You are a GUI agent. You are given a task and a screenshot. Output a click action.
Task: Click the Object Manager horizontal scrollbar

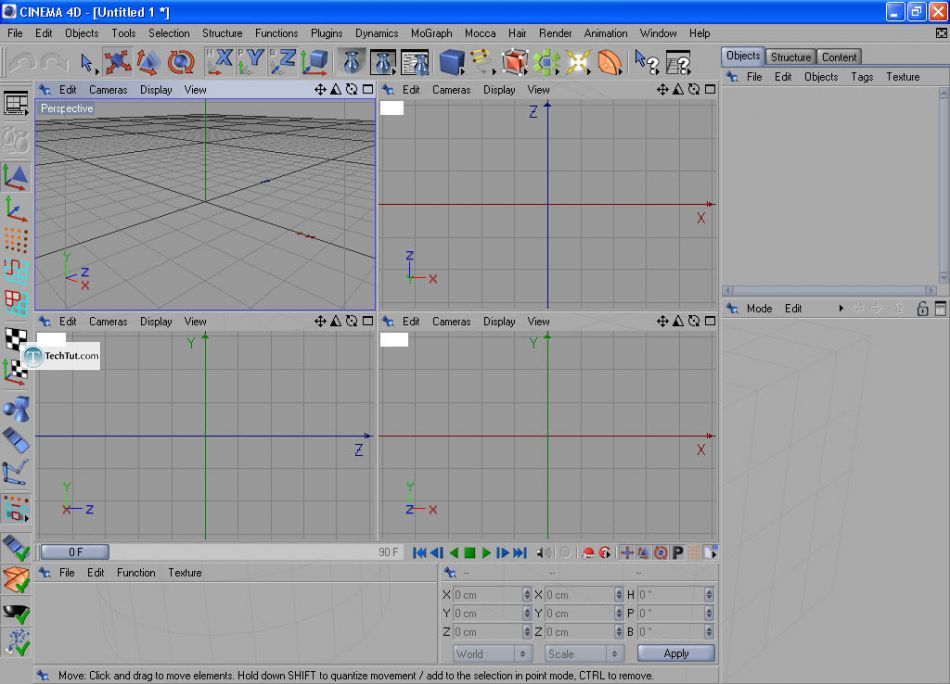[x=829, y=291]
